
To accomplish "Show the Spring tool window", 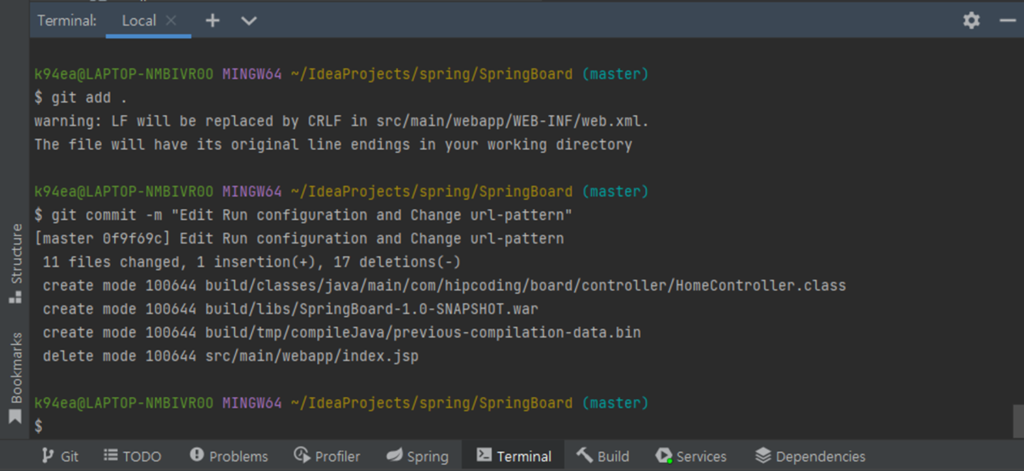I will pos(417,456).
